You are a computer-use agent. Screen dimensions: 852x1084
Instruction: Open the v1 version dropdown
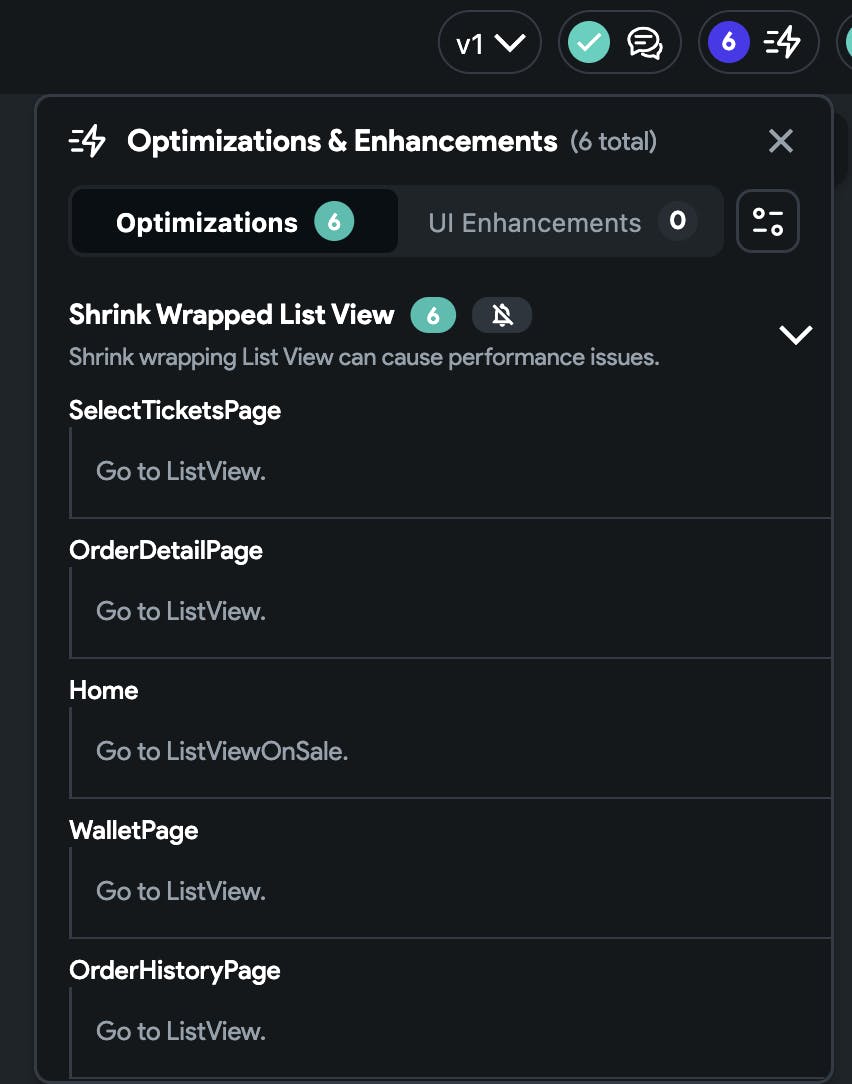pos(490,43)
